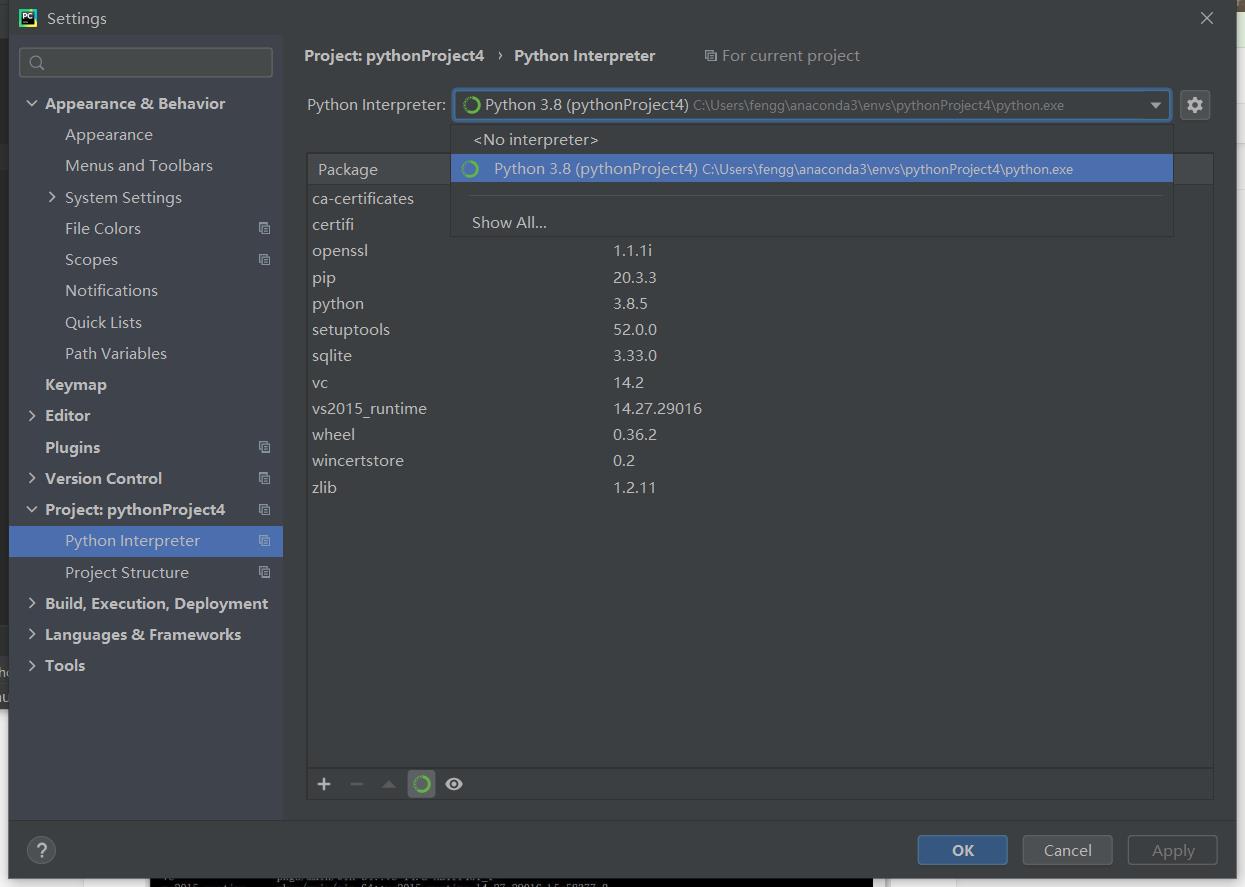Click the For current project icon
Screen dimensions: 1245x887
(710, 56)
